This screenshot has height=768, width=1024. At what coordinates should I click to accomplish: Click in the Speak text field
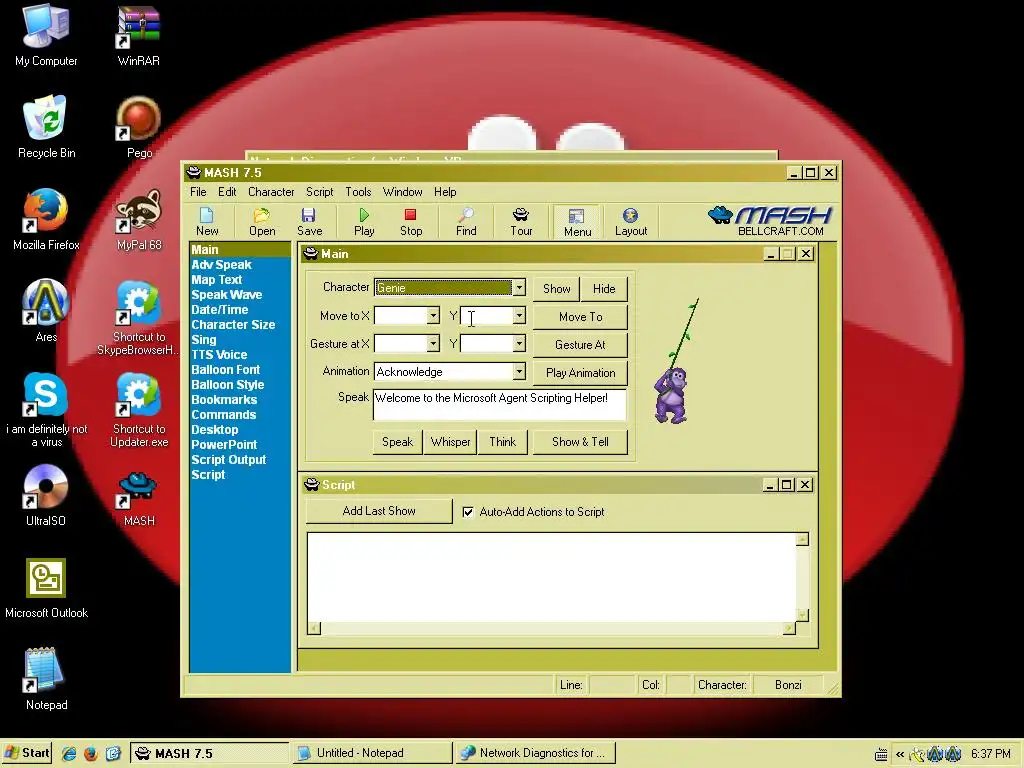(x=500, y=404)
